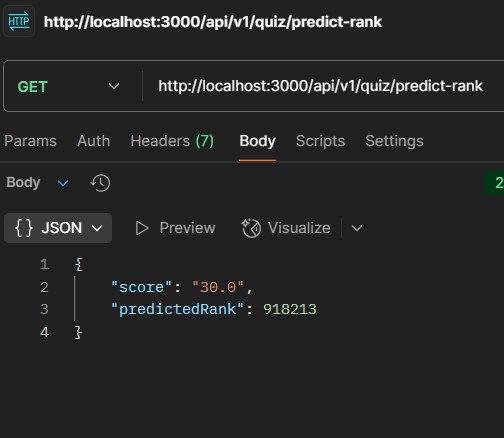The image size is (504, 438).
Task: Switch to the Params tab
Action: tap(30, 141)
